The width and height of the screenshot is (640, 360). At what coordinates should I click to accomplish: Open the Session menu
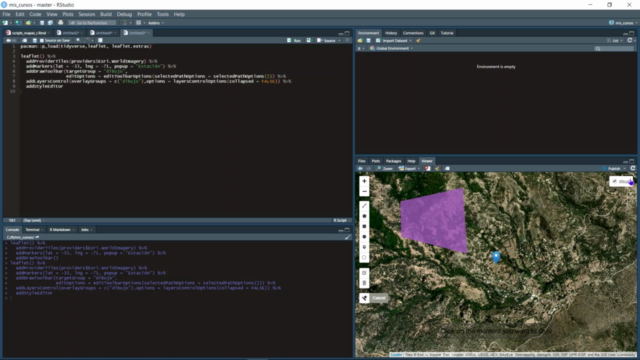[87, 14]
